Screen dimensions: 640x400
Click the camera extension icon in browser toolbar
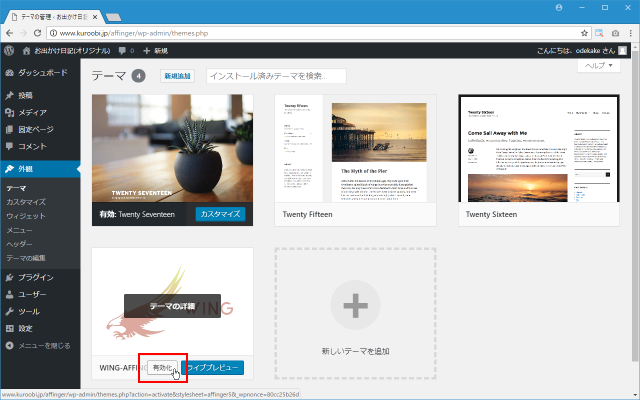pyautogui.click(x=615, y=33)
